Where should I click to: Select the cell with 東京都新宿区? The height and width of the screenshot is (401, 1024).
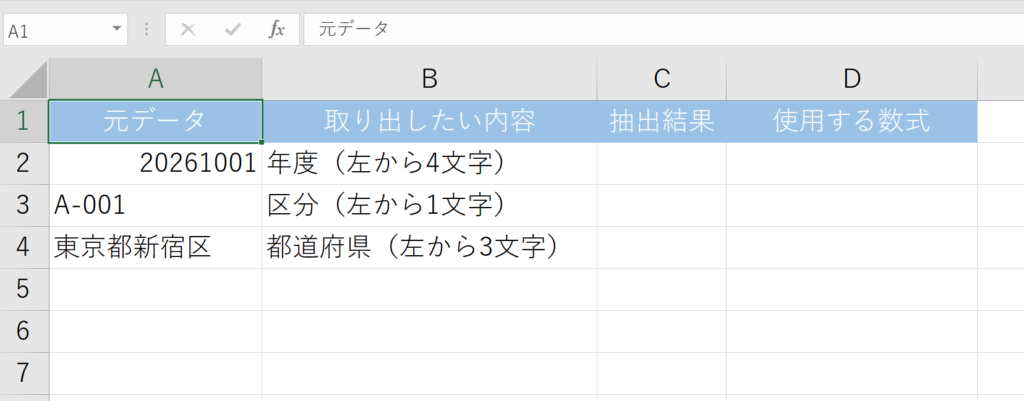(155, 247)
